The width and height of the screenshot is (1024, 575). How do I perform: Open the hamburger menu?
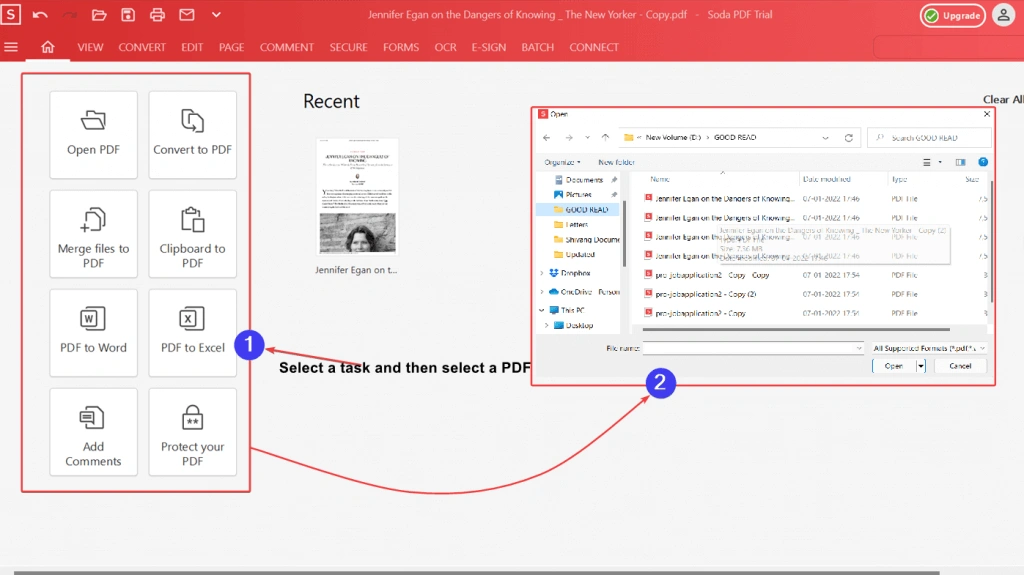(11, 47)
